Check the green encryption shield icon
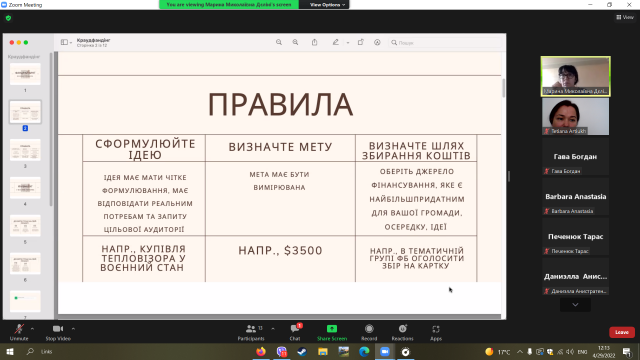 (9, 18)
